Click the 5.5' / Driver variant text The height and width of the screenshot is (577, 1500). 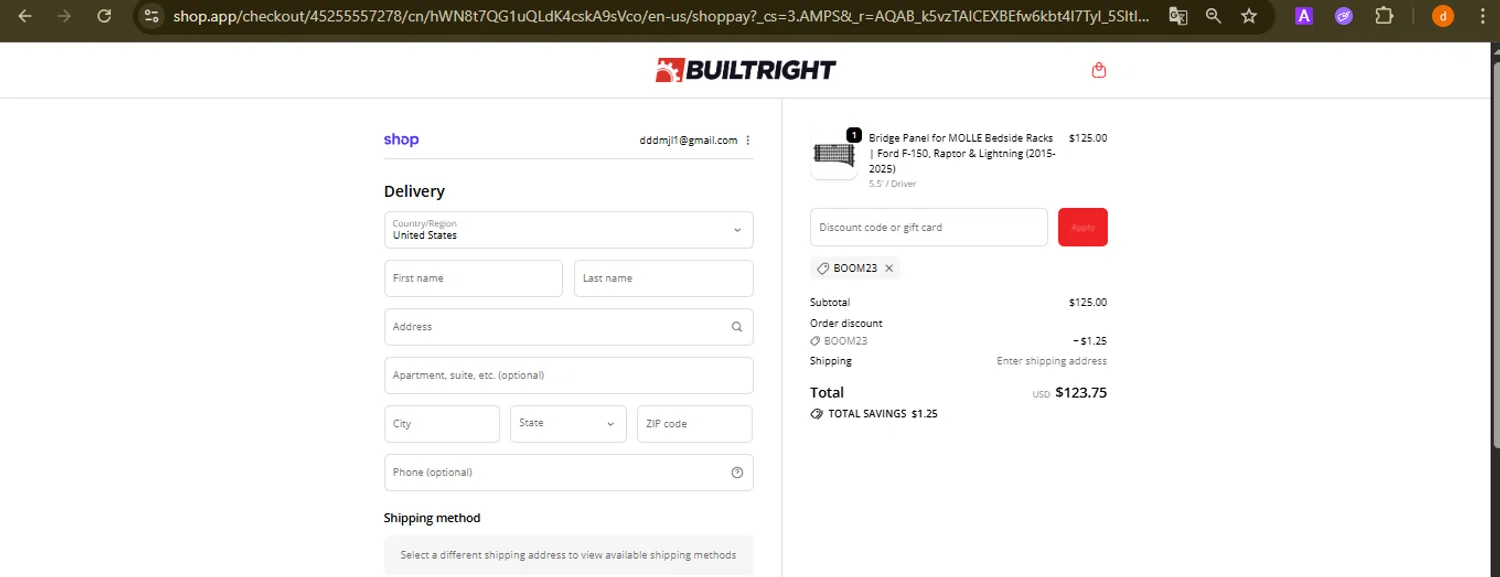pyautogui.click(x=893, y=184)
